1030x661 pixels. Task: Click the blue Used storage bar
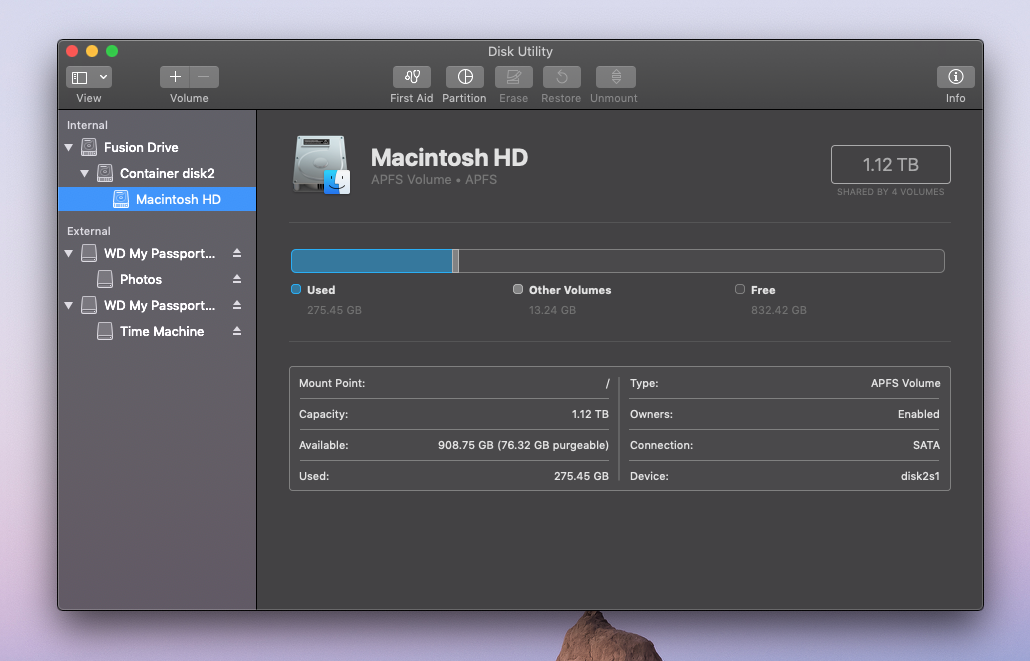(x=372, y=261)
